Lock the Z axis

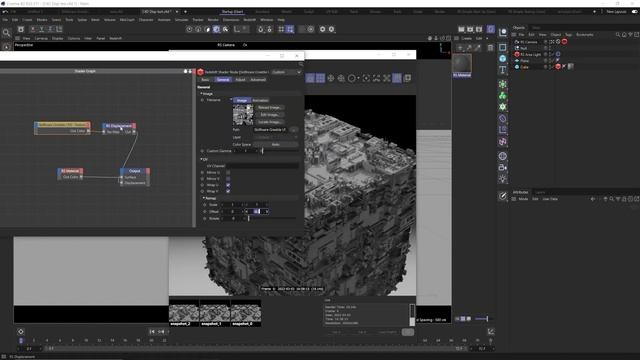[50, 29]
